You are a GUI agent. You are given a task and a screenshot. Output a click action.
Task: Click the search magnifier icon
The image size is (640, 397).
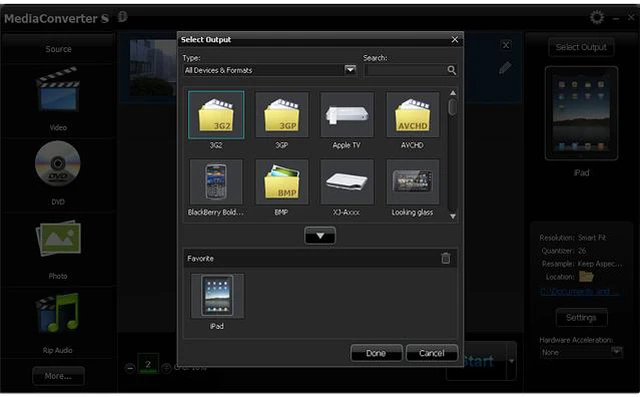pos(451,70)
